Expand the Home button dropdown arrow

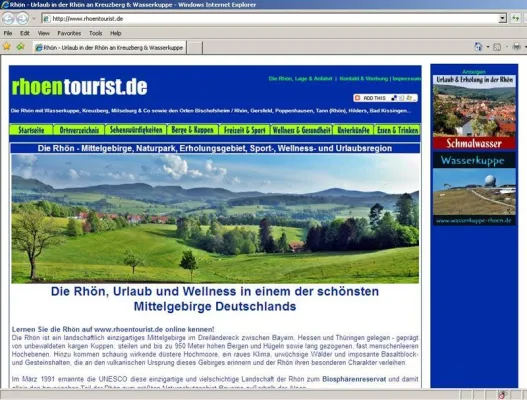(488, 47)
